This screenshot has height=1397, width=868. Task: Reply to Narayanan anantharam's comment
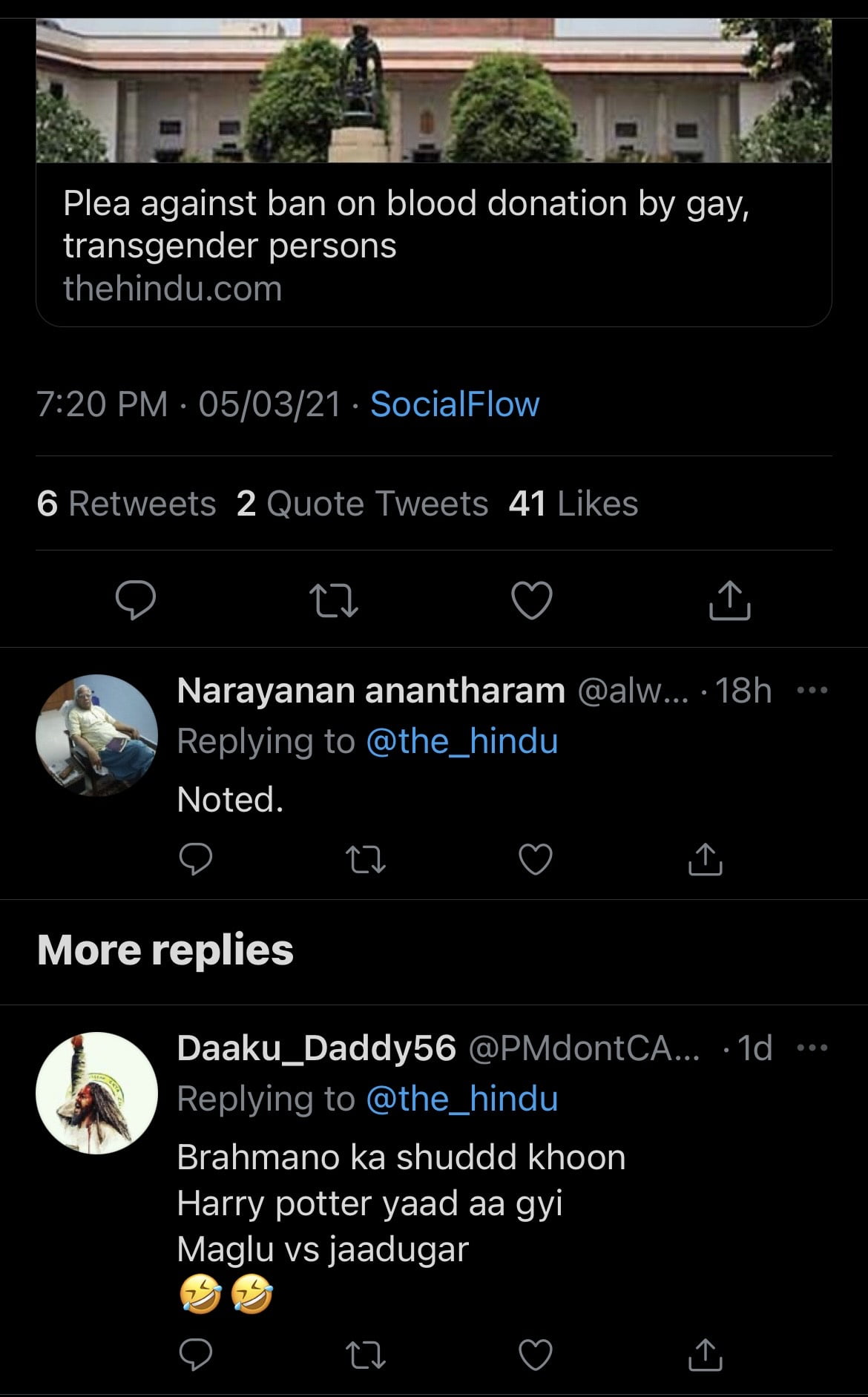[196, 859]
